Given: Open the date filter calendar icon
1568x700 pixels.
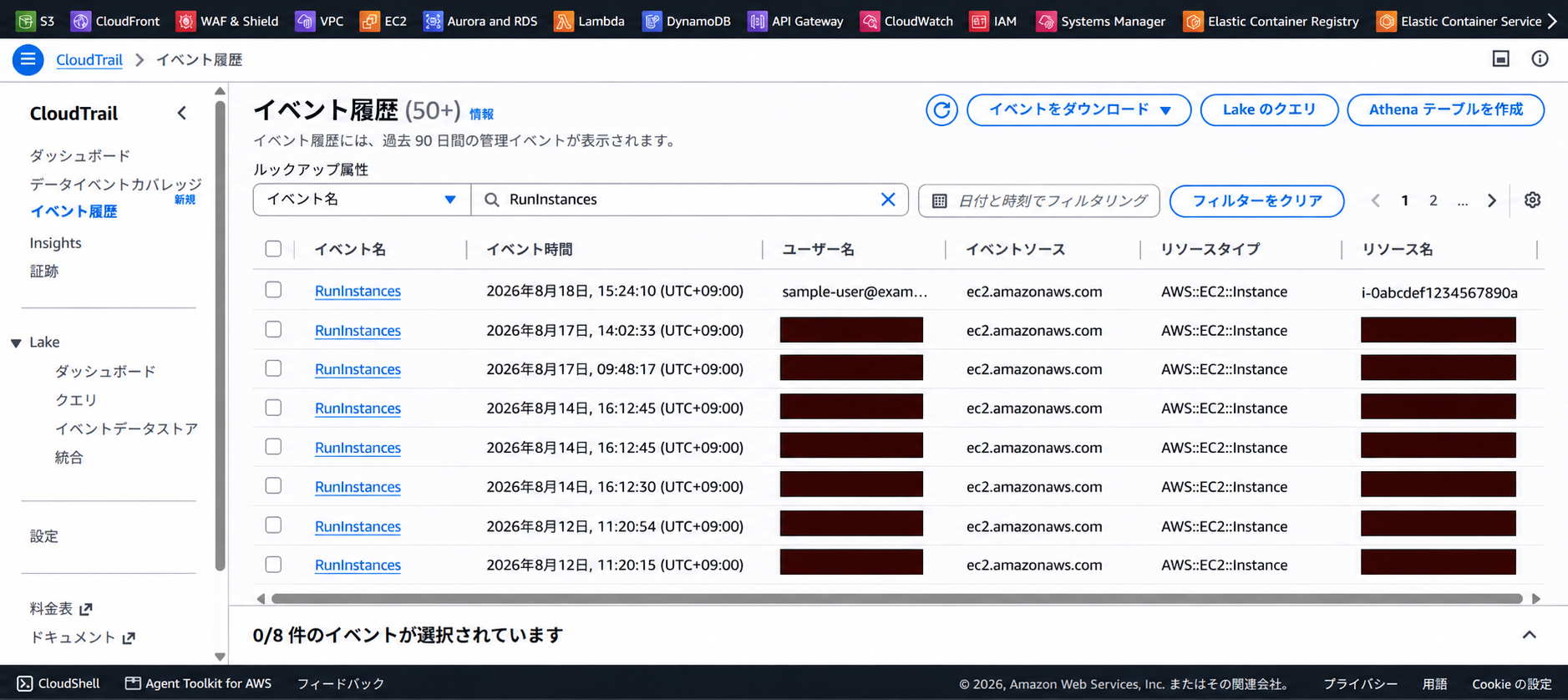Looking at the screenshot, I should (940, 200).
